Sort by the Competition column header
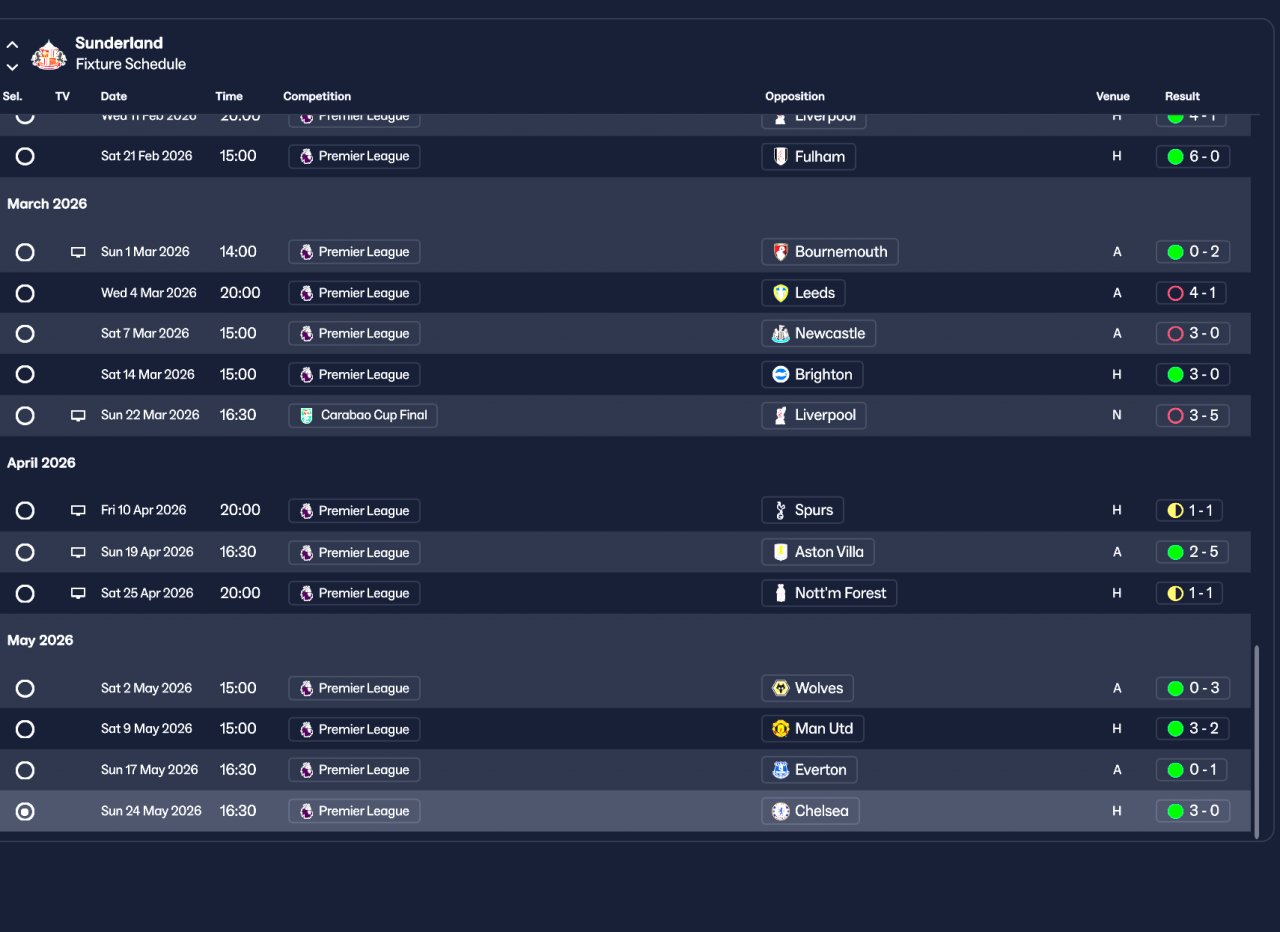This screenshot has height=932, width=1280. pyautogui.click(x=317, y=97)
